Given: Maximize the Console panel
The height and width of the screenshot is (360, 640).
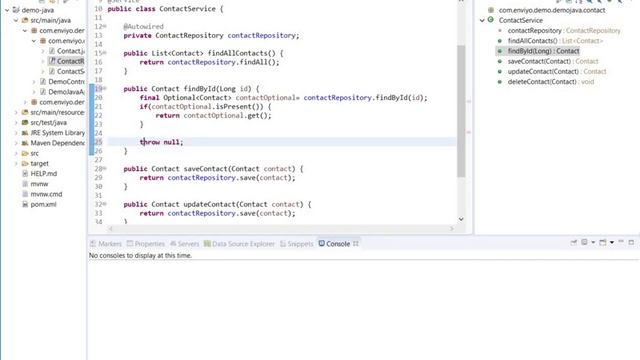Looking at the screenshot, I should pos(631,242).
